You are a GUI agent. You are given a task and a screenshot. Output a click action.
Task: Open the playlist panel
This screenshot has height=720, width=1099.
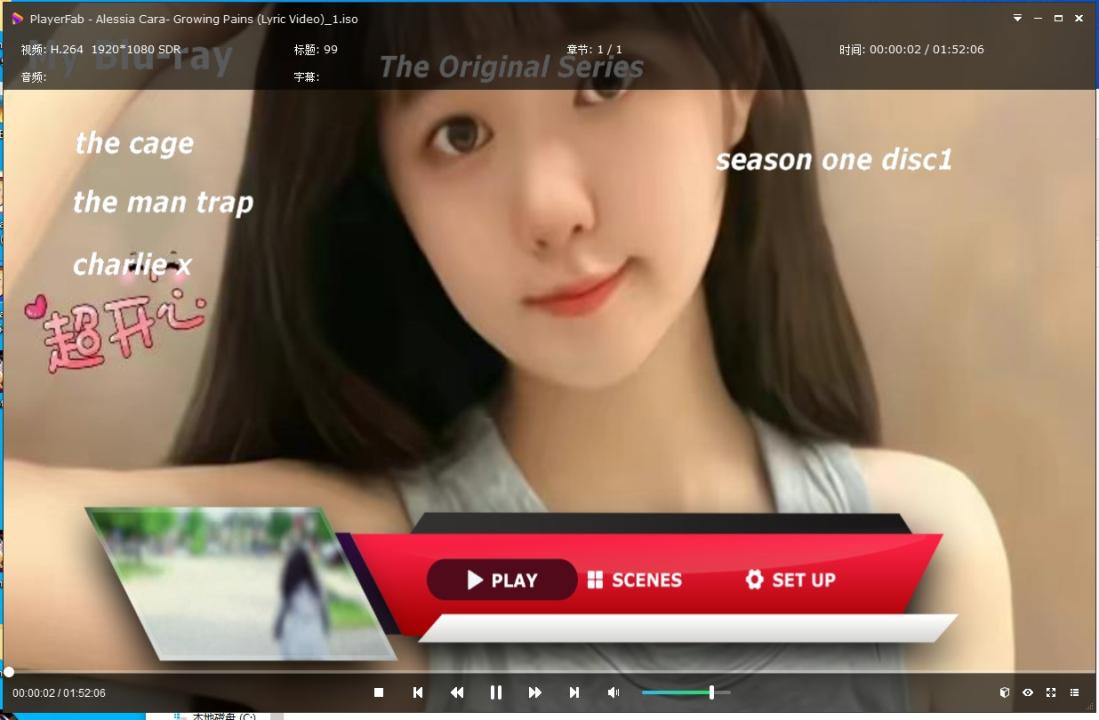[x=1074, y=693]
